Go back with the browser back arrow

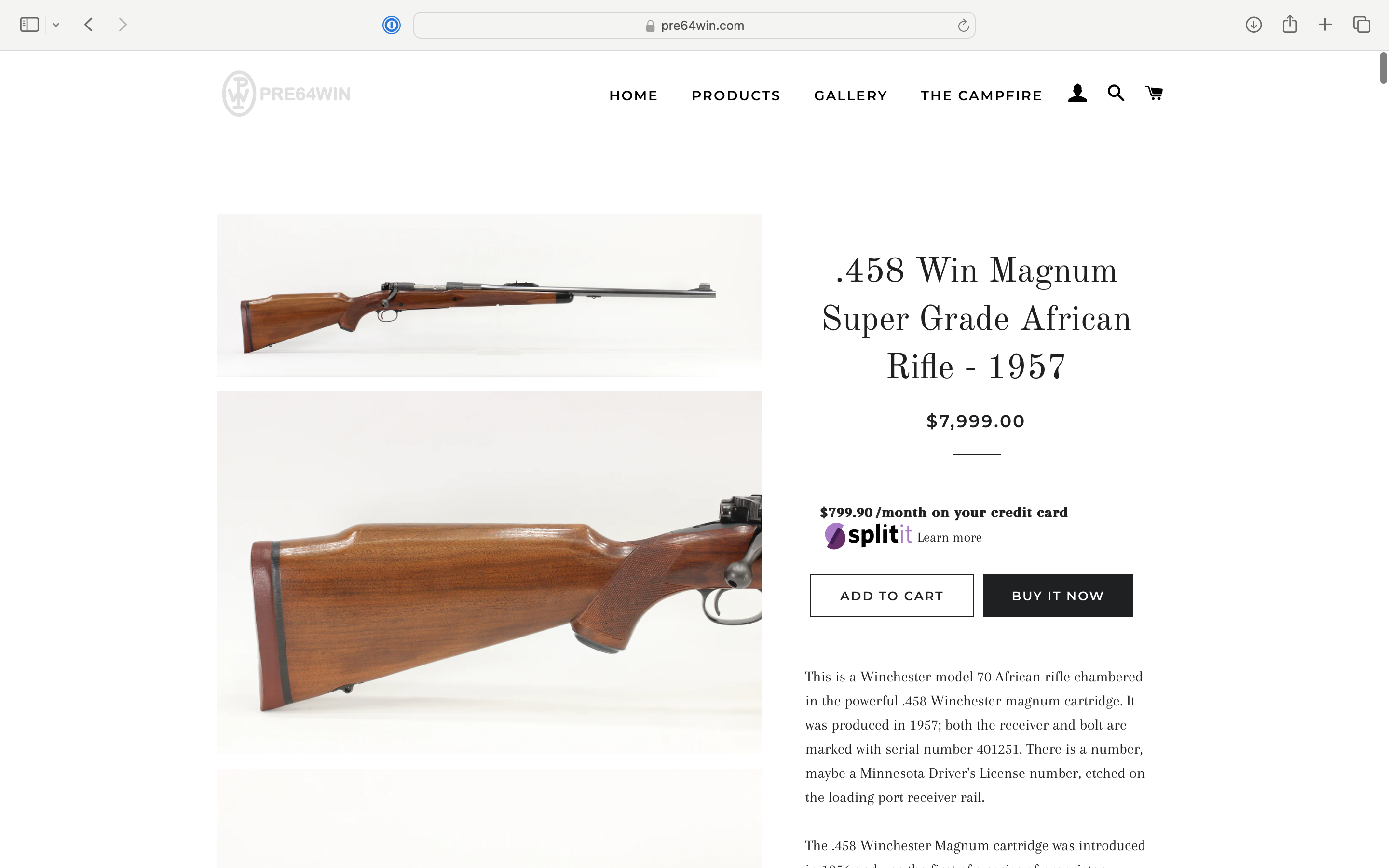click(88, 25)
